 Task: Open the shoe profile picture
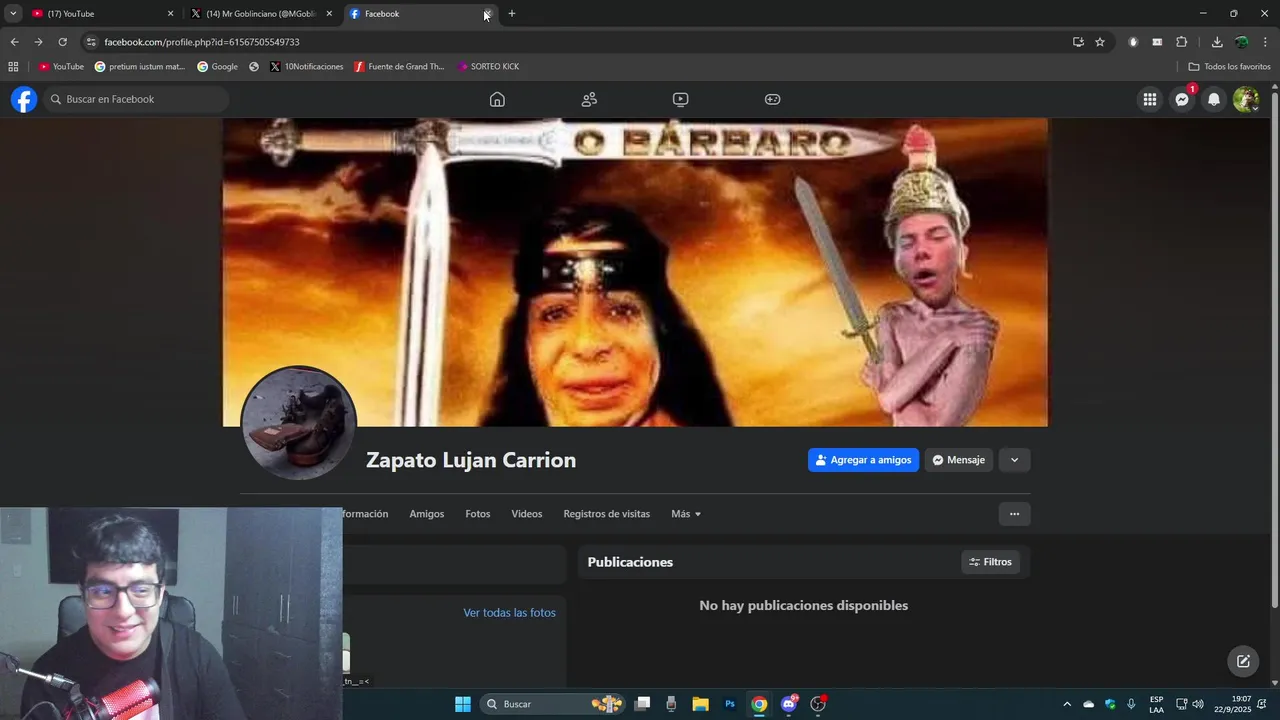pos(298,423)
